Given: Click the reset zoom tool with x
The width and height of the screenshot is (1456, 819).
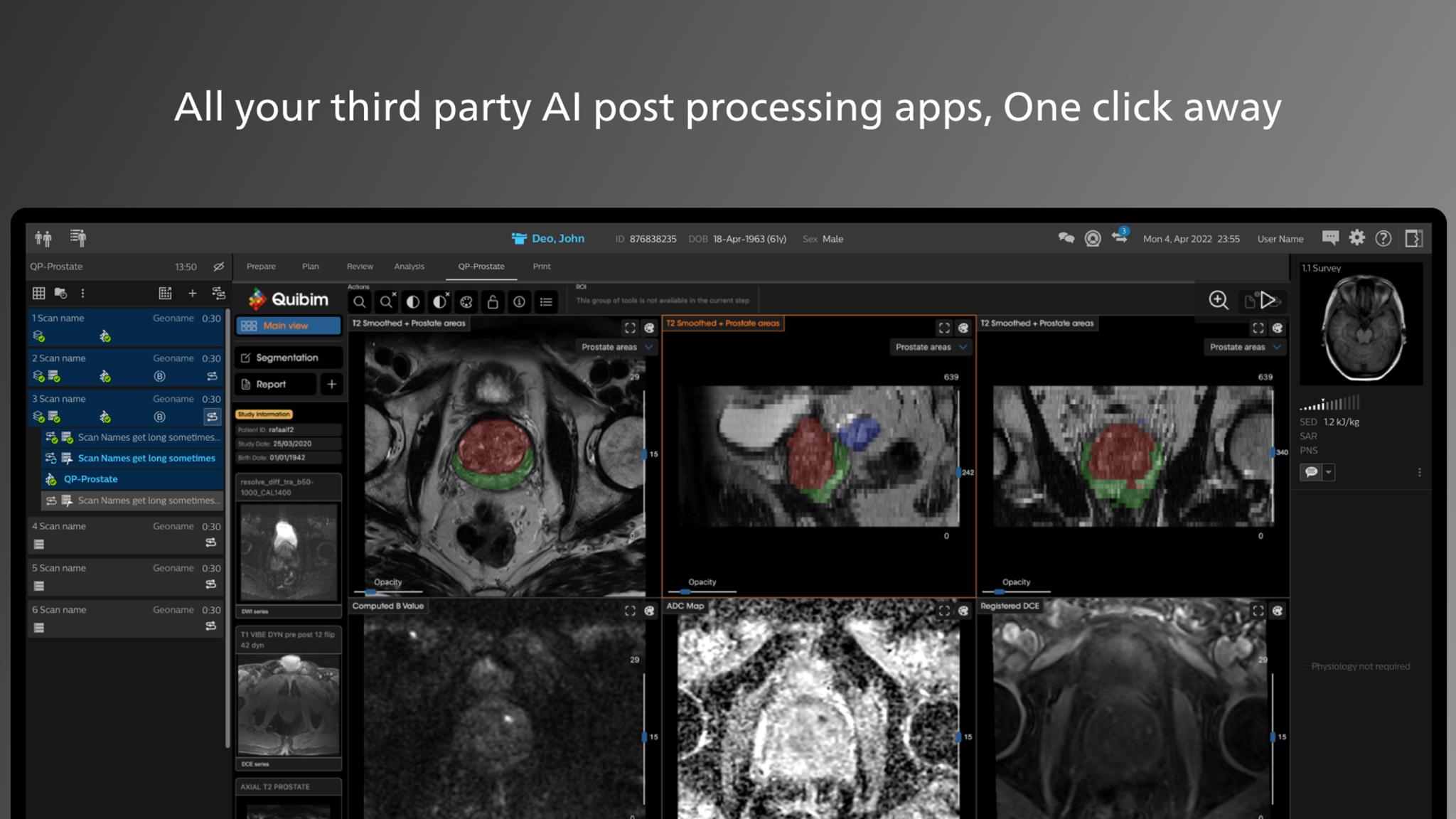Looking at the screenshot, I should (386, 302).
